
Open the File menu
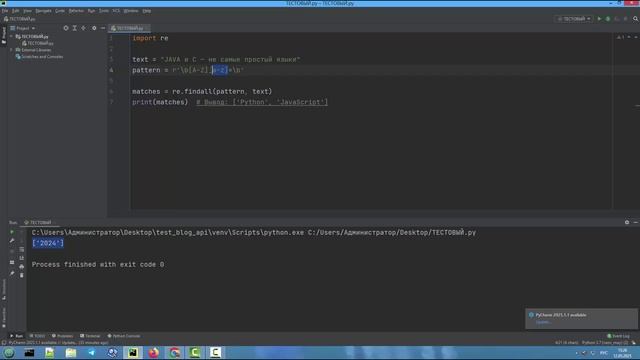click(x=5, y=11)
